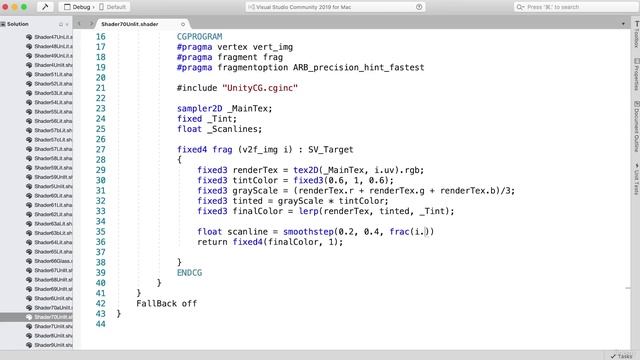The width and height of the screenshot is (640, 360).
Task: Click the Shader57bLit file icon
Action: click(x=29, y=130)
